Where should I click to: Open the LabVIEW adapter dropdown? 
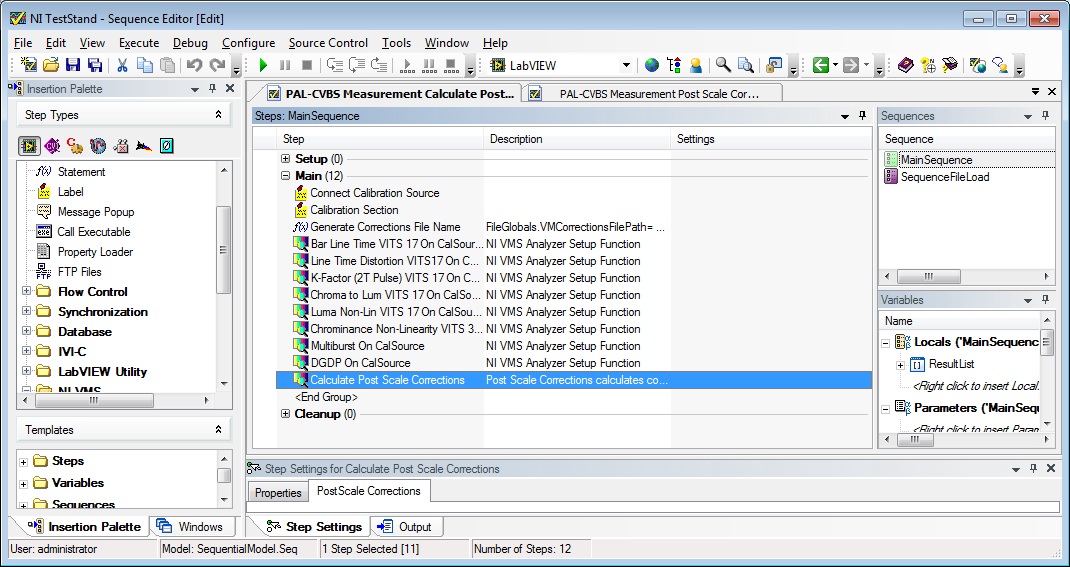pos(626,66)
